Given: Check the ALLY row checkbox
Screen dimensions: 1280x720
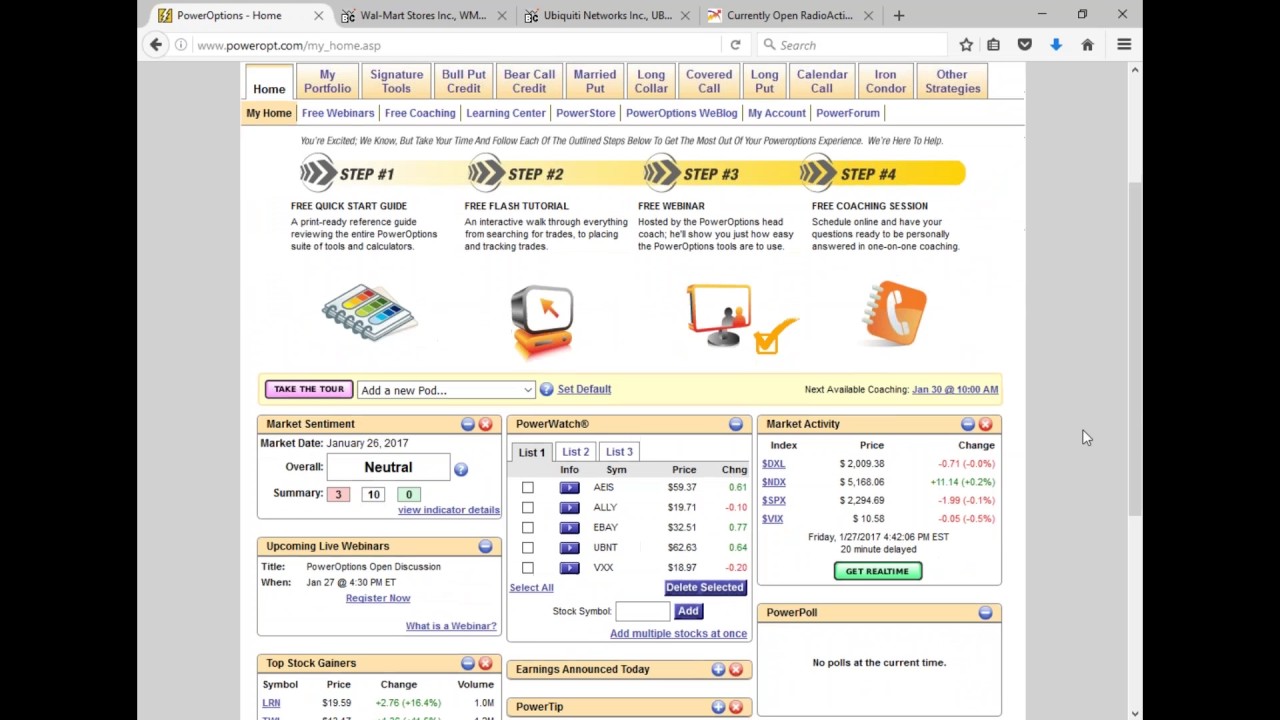Looking at the screenshot, I should click(x=528, y=508).
